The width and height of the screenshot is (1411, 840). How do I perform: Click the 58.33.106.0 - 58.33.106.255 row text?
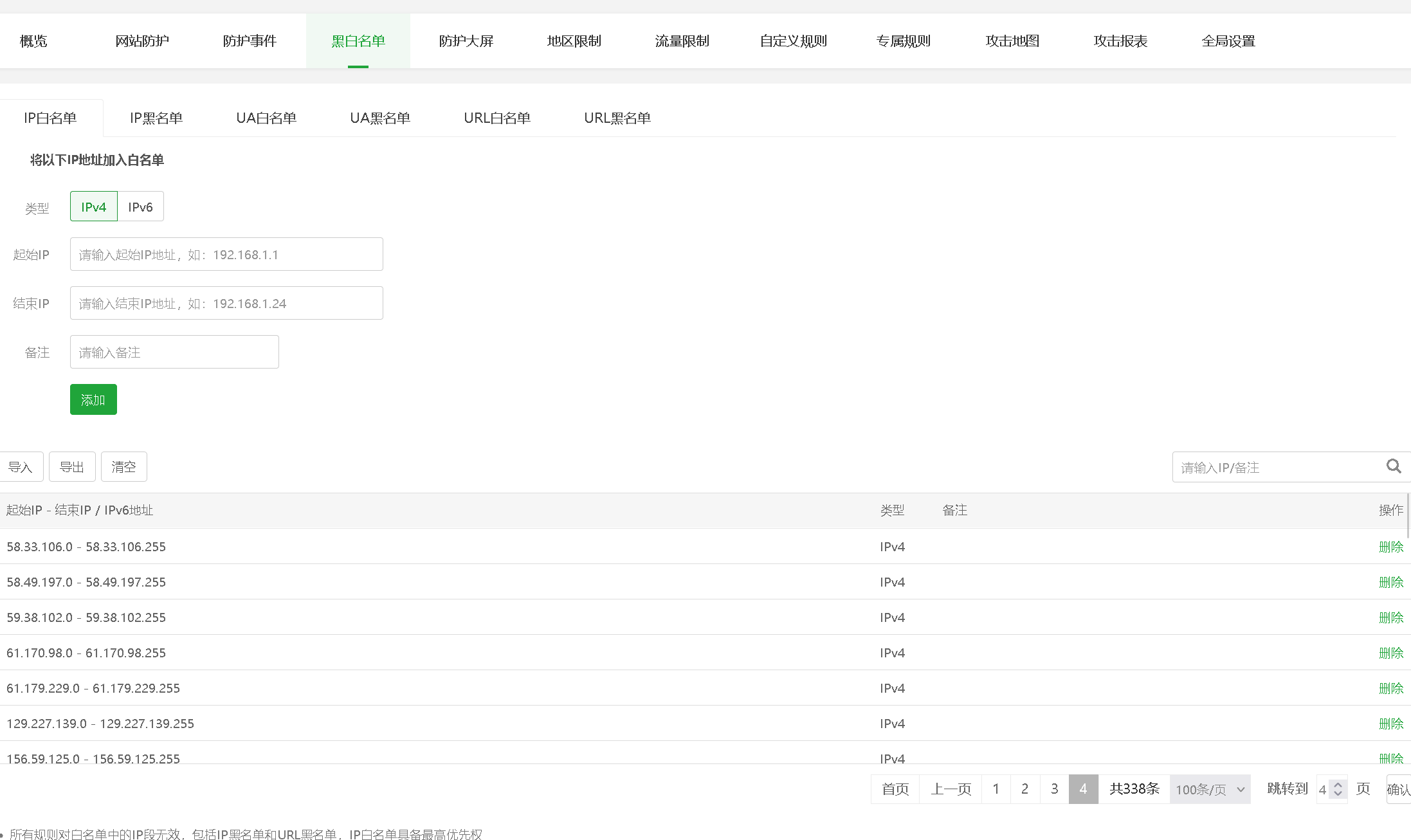coord(86,547)
